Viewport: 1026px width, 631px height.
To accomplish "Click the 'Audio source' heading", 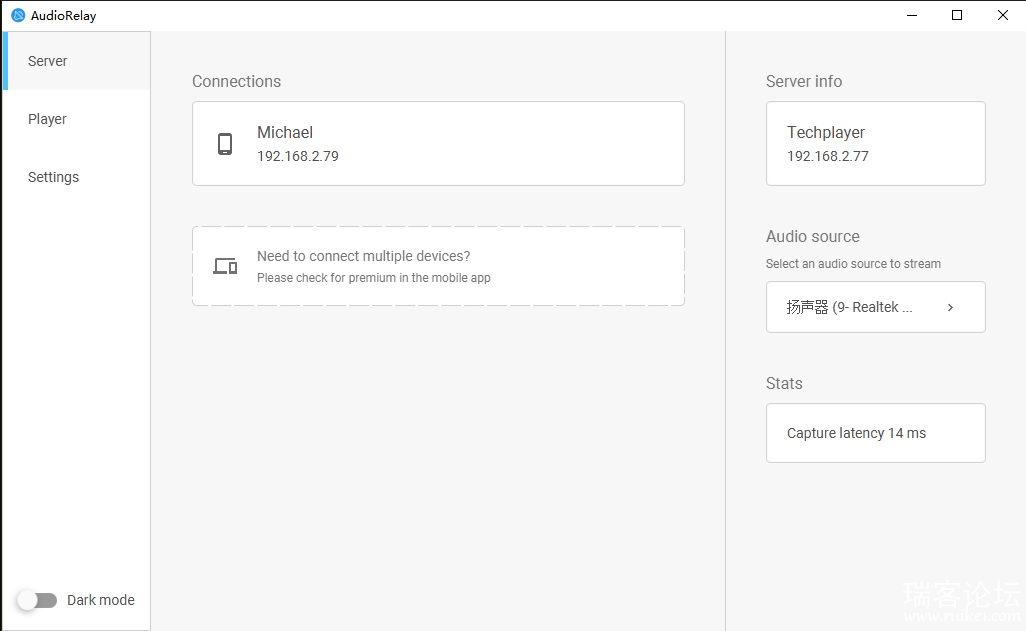I will [x=813, y=236].
